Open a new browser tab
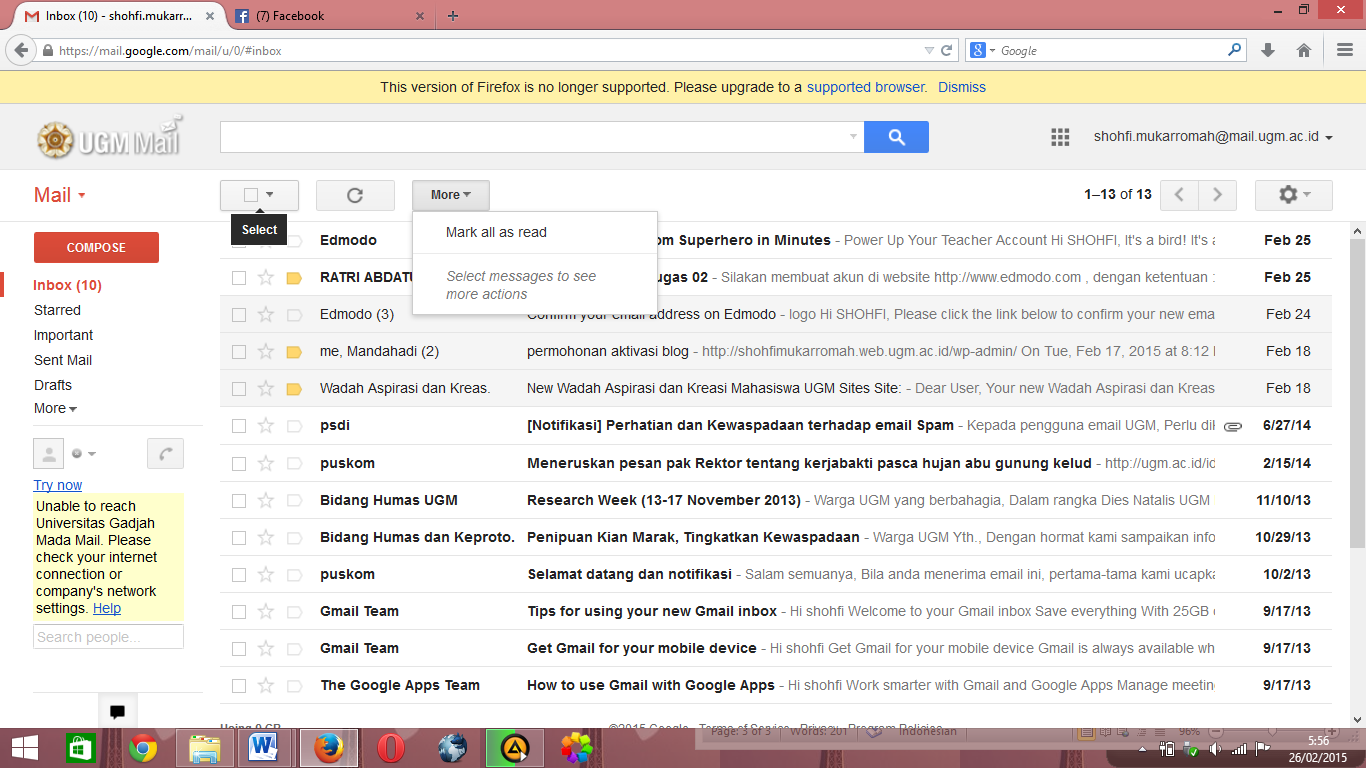This screenshot has height=768, width=1366. tap(453, 16)
